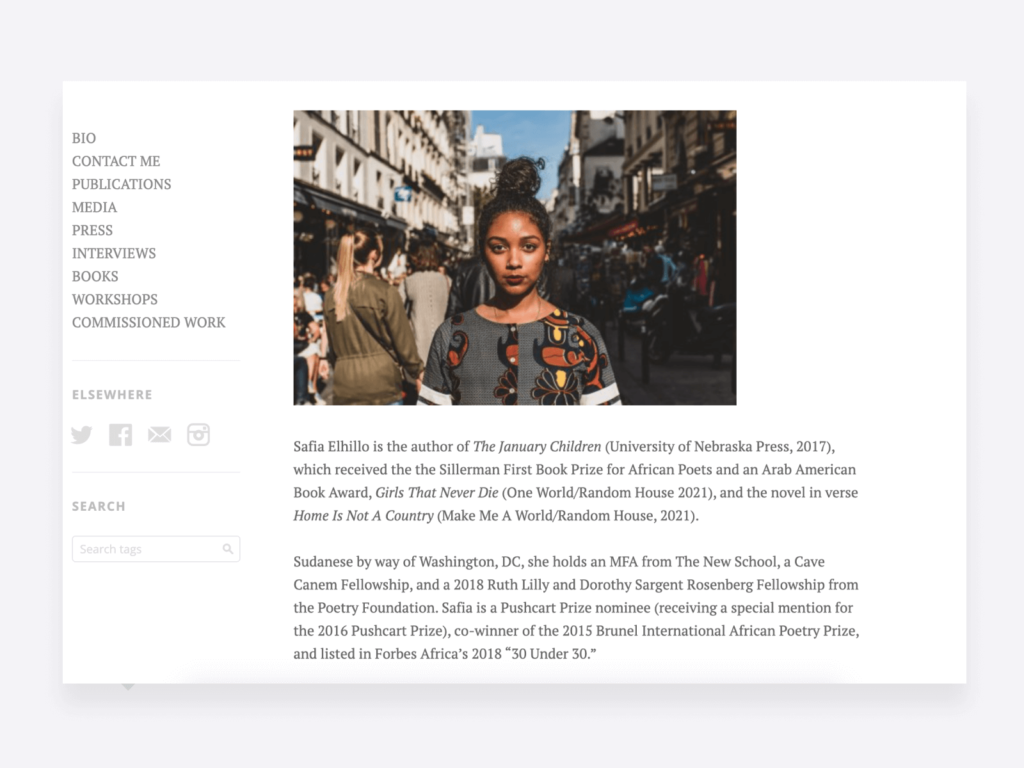Go to the BIO page

[84, 138]
